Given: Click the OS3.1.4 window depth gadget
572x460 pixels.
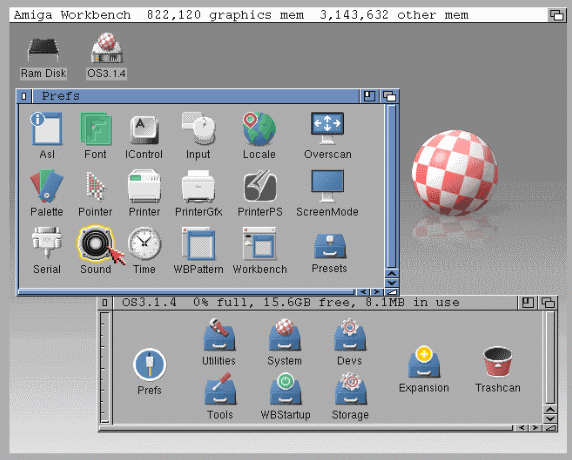Looking at the screenshot, I should pos(548,303).
